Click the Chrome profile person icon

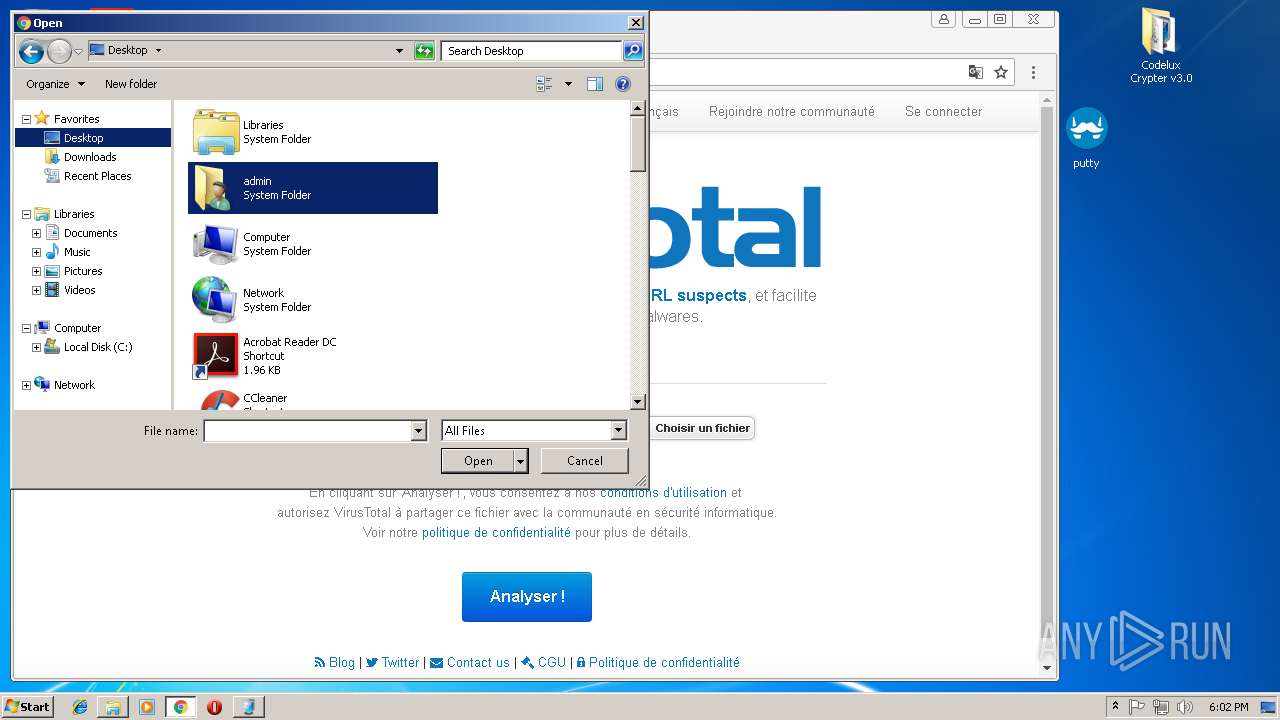[944, 19]
